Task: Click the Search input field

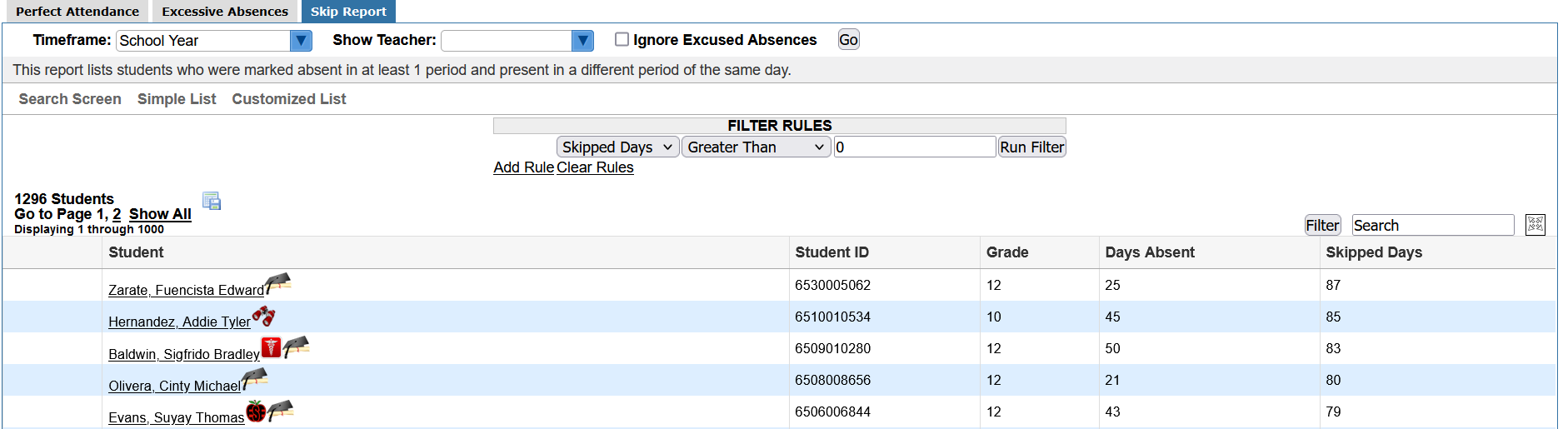Action: (x=1433, y=225)
